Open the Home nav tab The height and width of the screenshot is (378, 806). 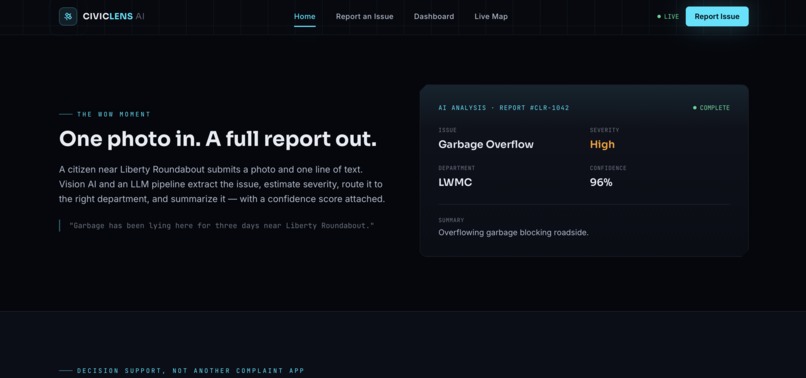(305, 16)
